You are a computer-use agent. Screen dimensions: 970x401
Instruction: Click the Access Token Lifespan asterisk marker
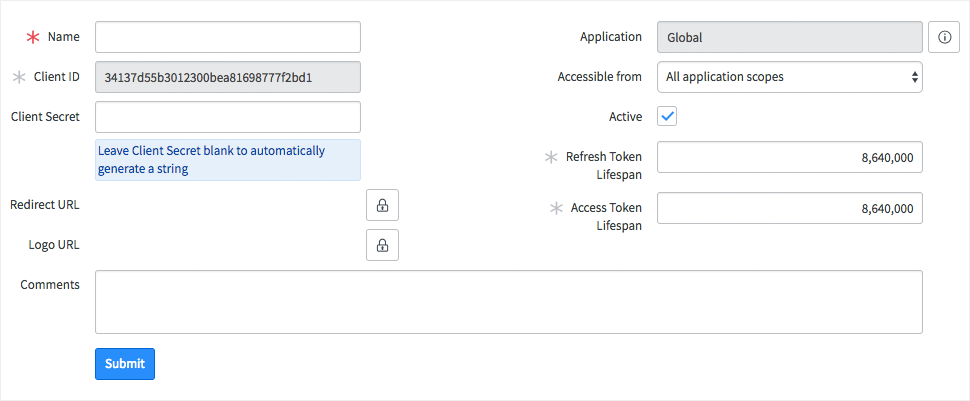click(555, 208)
